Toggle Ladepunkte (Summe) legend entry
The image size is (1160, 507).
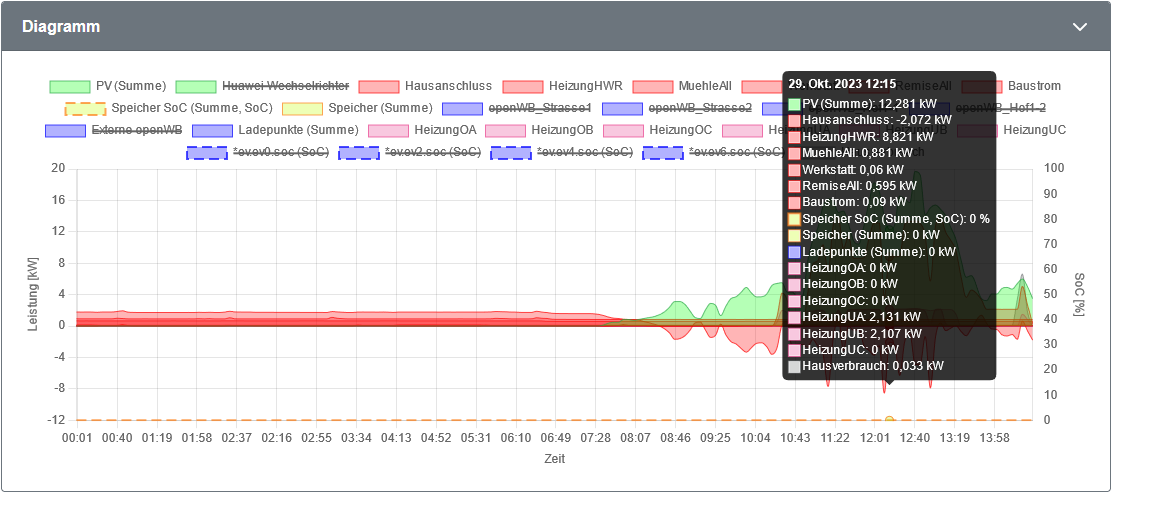pyautogui.click(x=275, y=130)
